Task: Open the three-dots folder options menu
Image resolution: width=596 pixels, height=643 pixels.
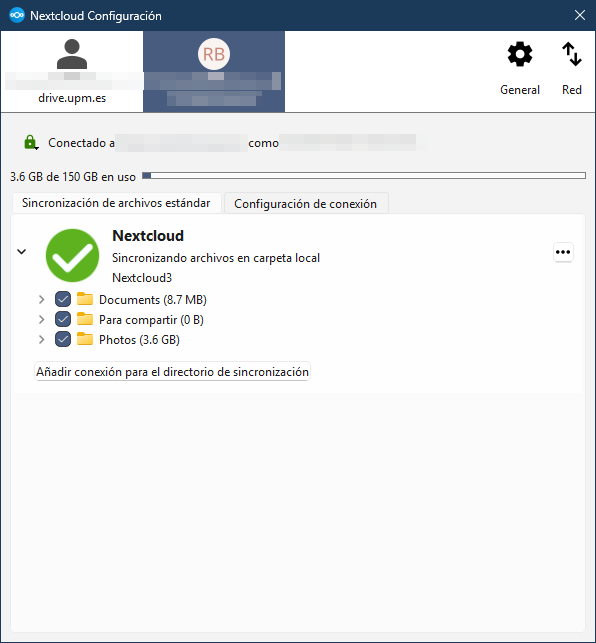Action: point(563,252)
